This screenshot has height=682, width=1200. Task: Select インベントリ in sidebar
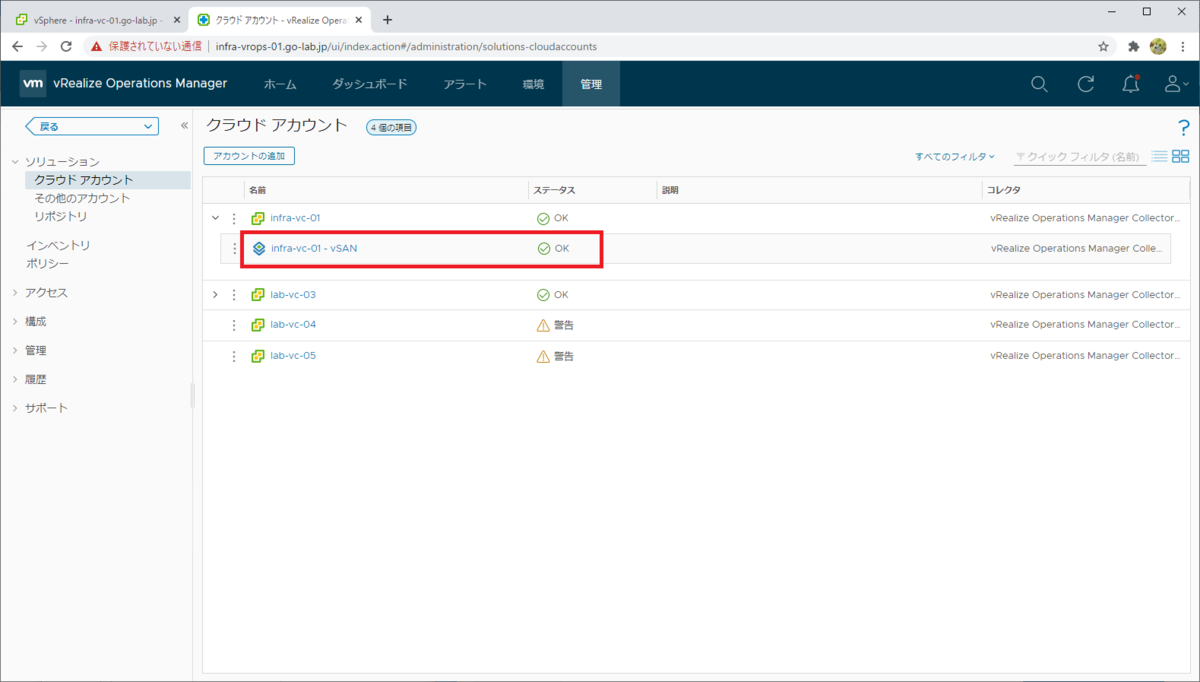coord(58,245)
